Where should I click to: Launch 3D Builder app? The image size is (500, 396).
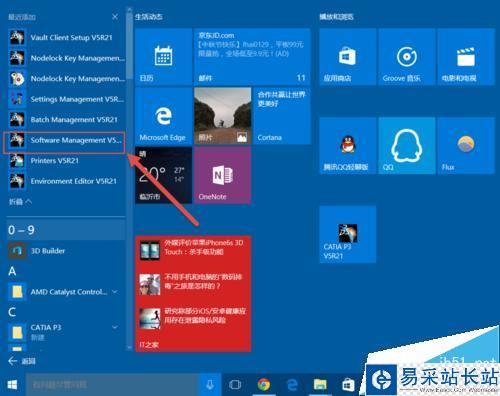[66, 251]
